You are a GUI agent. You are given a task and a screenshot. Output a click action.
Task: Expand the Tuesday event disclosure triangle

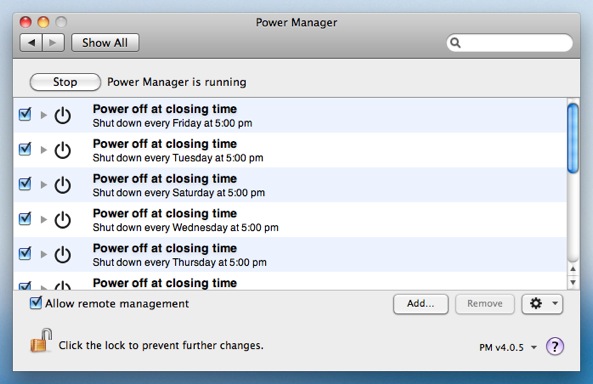(x=44, y=150)
